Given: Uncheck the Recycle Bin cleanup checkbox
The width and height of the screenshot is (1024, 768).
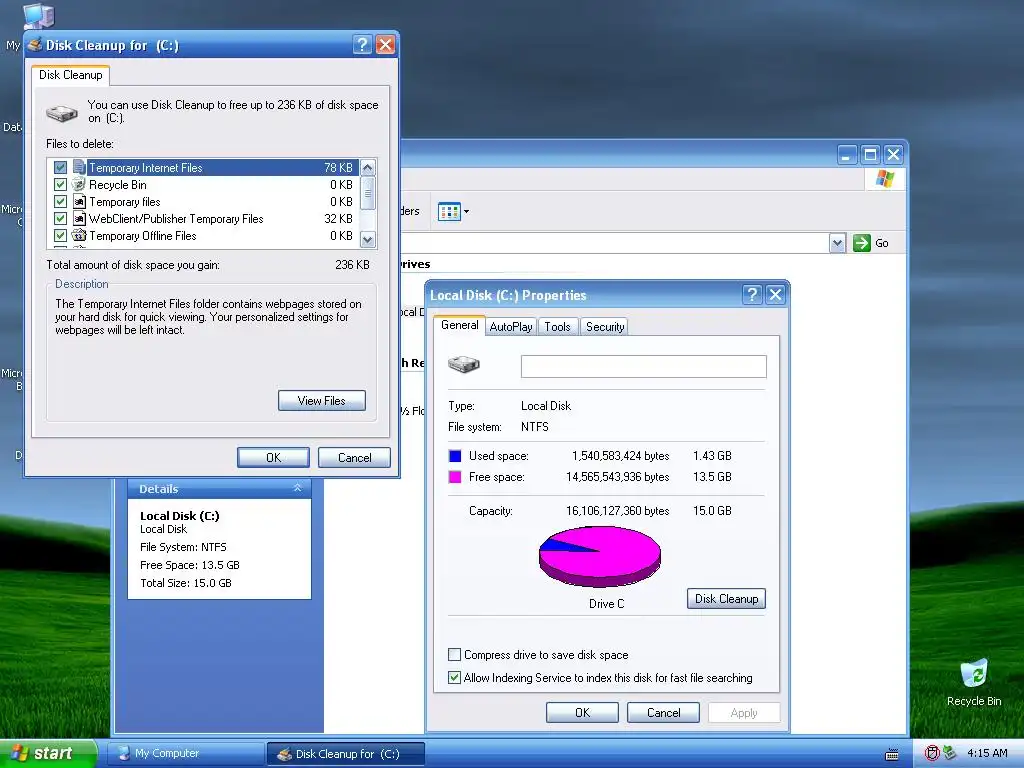Looking at the screenshot, I should coord(60,185).
